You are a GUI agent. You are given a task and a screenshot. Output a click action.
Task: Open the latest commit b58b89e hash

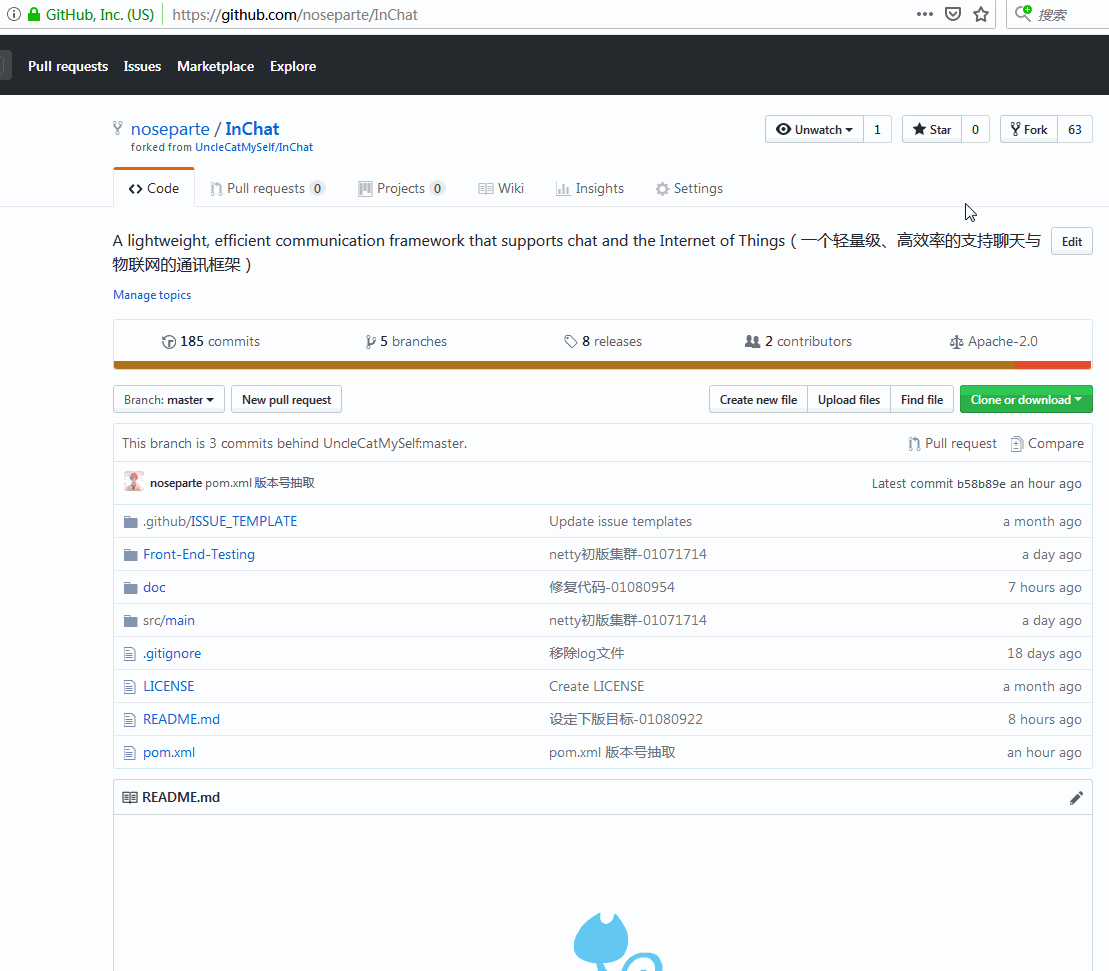(x=981, y=484)
